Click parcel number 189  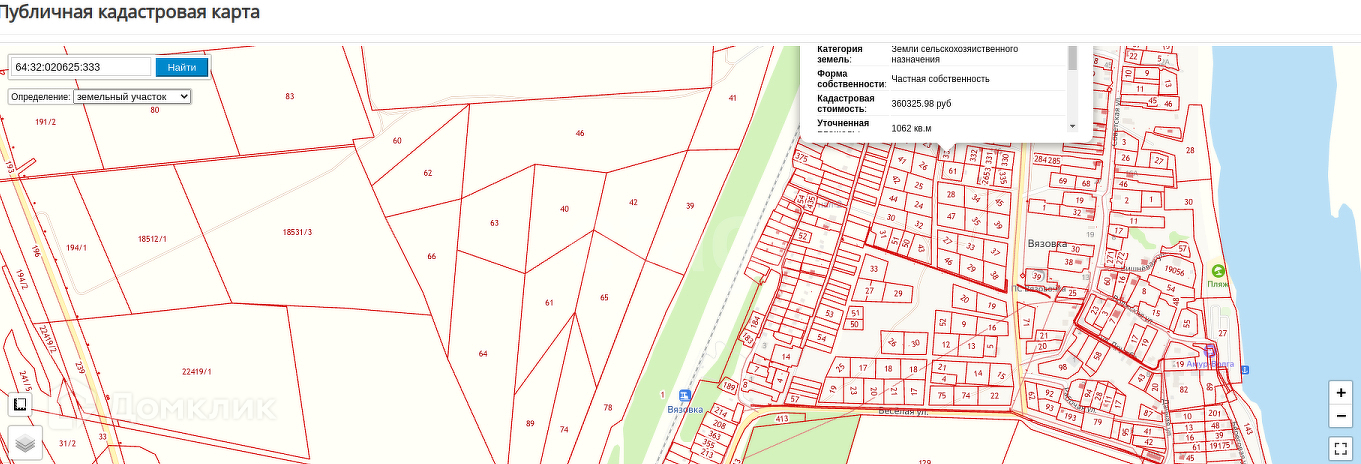click(730, 387)
